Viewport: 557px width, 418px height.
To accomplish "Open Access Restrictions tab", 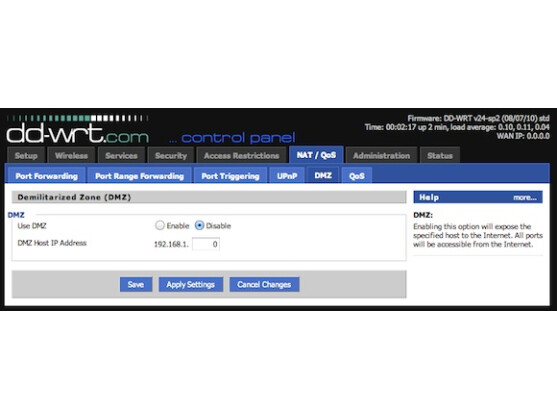I will click(x=242, y=156).
